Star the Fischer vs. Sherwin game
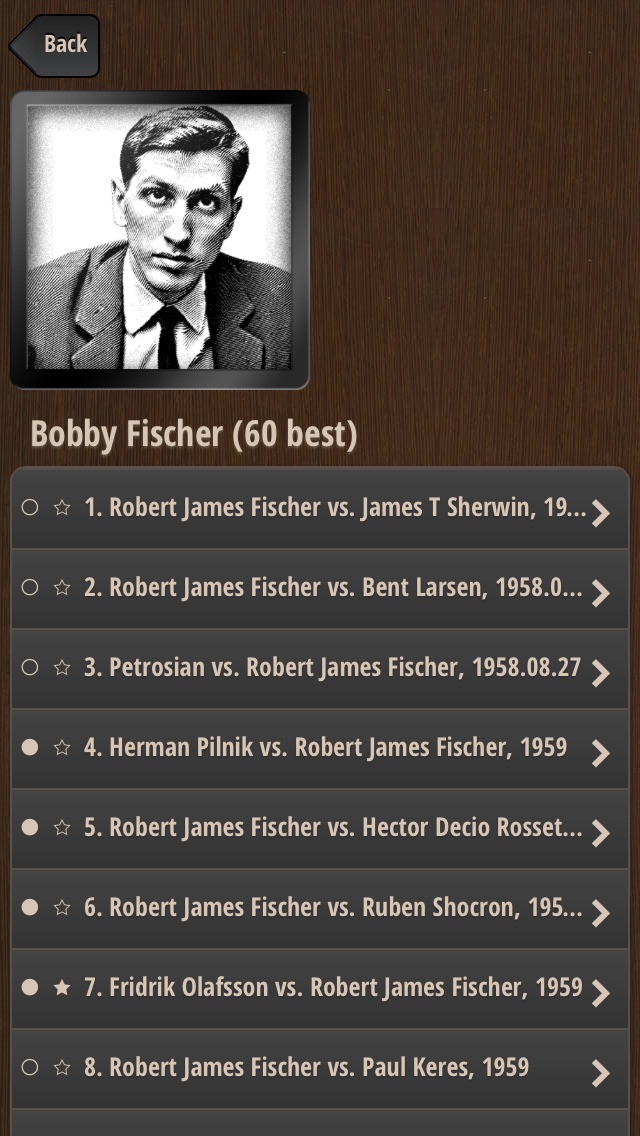Screen dimensions: 640x1136 62,508
